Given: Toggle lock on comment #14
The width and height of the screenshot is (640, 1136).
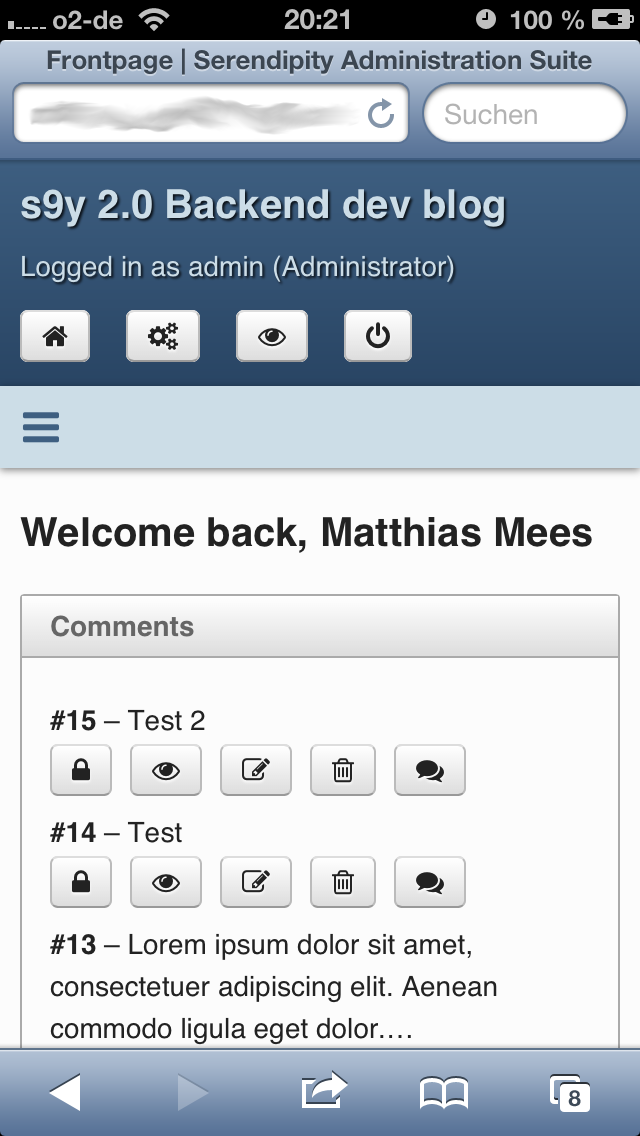Looking at the screenshot, I should 81,882.
